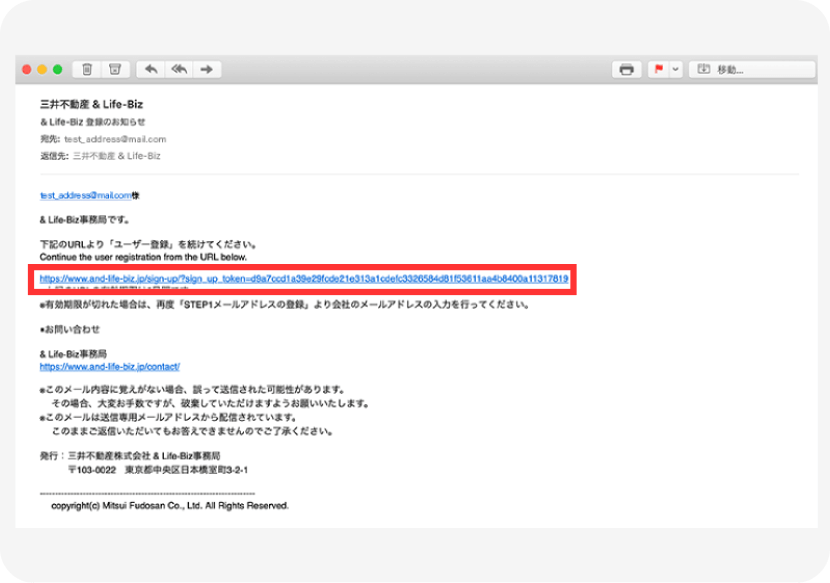Click the yellow minimize window button

[x=42, y=69]
